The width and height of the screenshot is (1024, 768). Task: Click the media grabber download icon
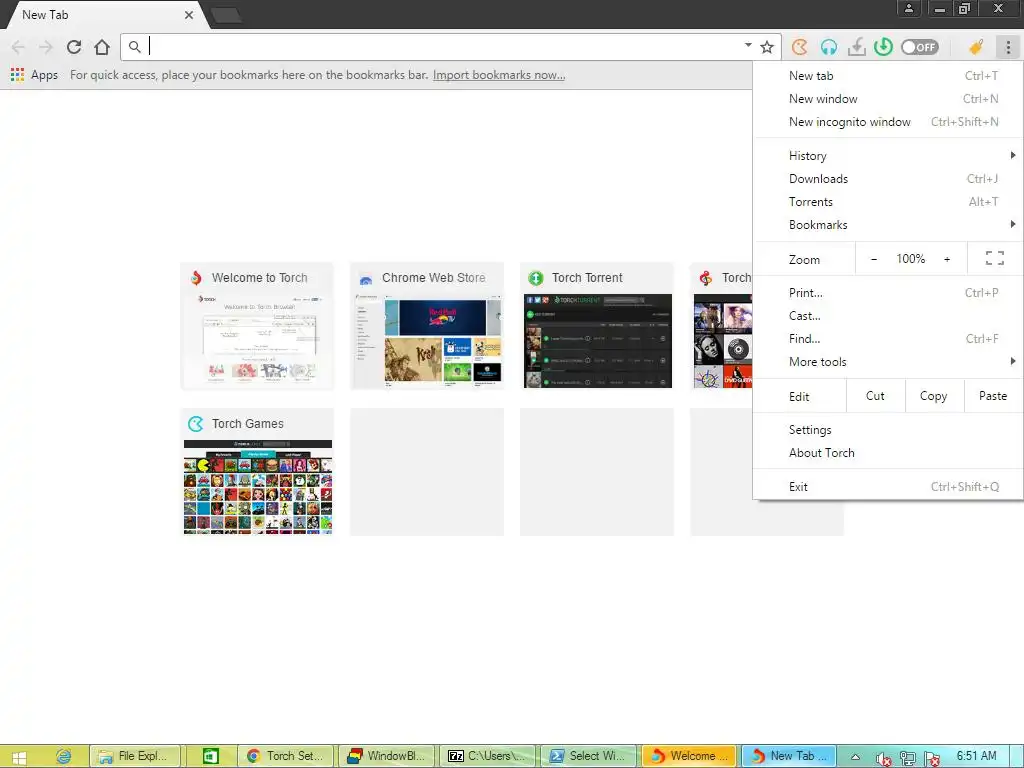coord(856,47)
